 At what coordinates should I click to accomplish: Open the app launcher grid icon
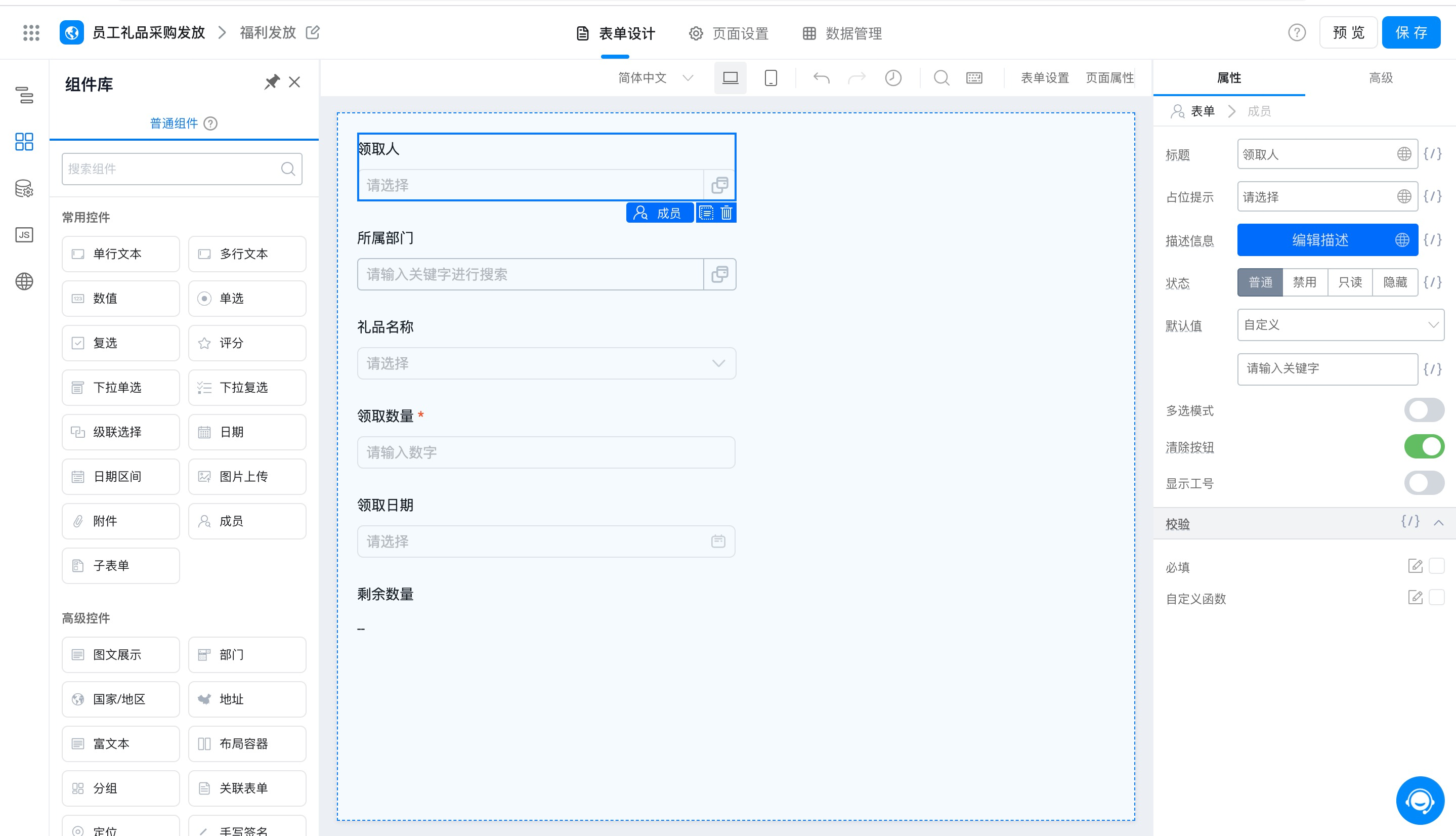31,33
